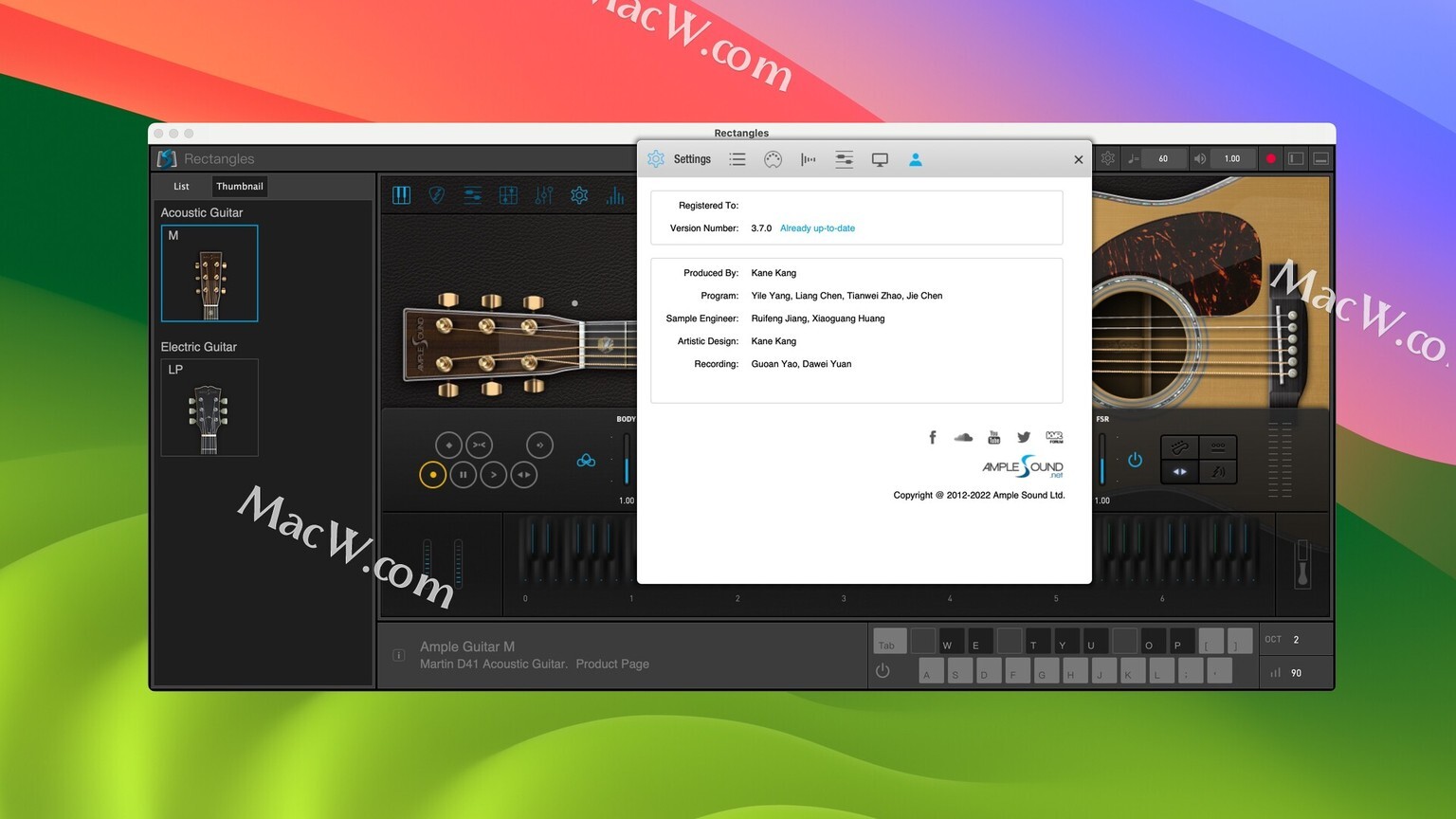1456x819 pixels.
Task: Toggle the keyboard power button near Tab key
Action: pos(883,671)
